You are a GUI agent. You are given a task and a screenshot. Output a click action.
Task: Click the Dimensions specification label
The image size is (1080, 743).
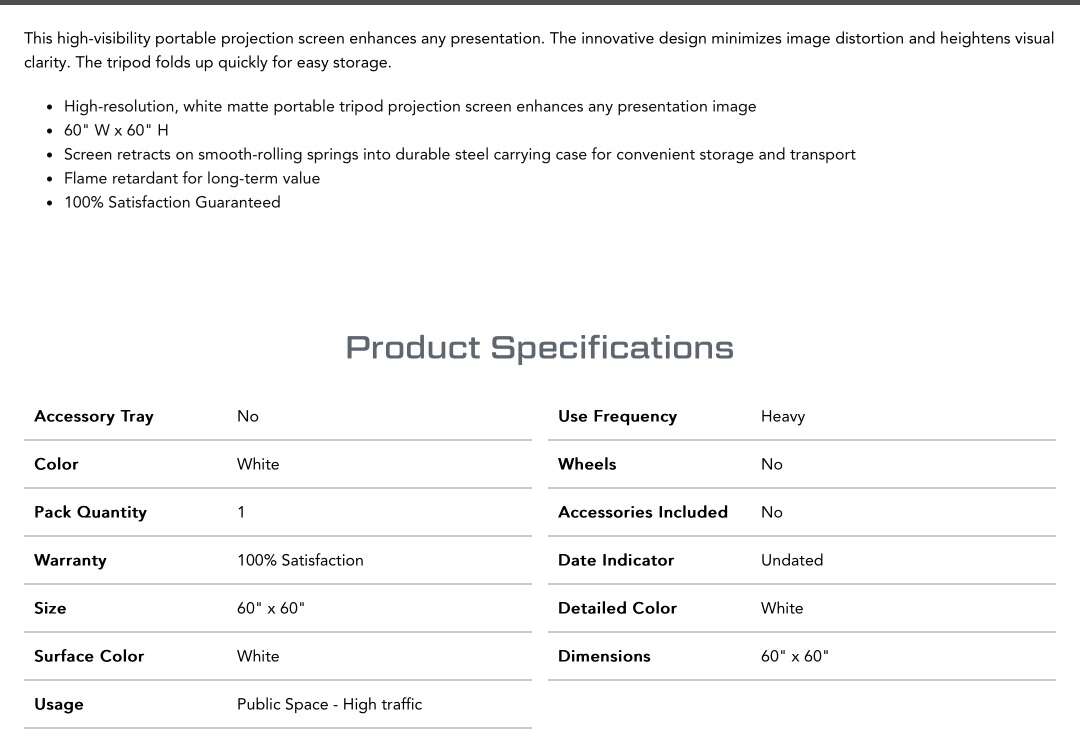(x=604, y=656)
